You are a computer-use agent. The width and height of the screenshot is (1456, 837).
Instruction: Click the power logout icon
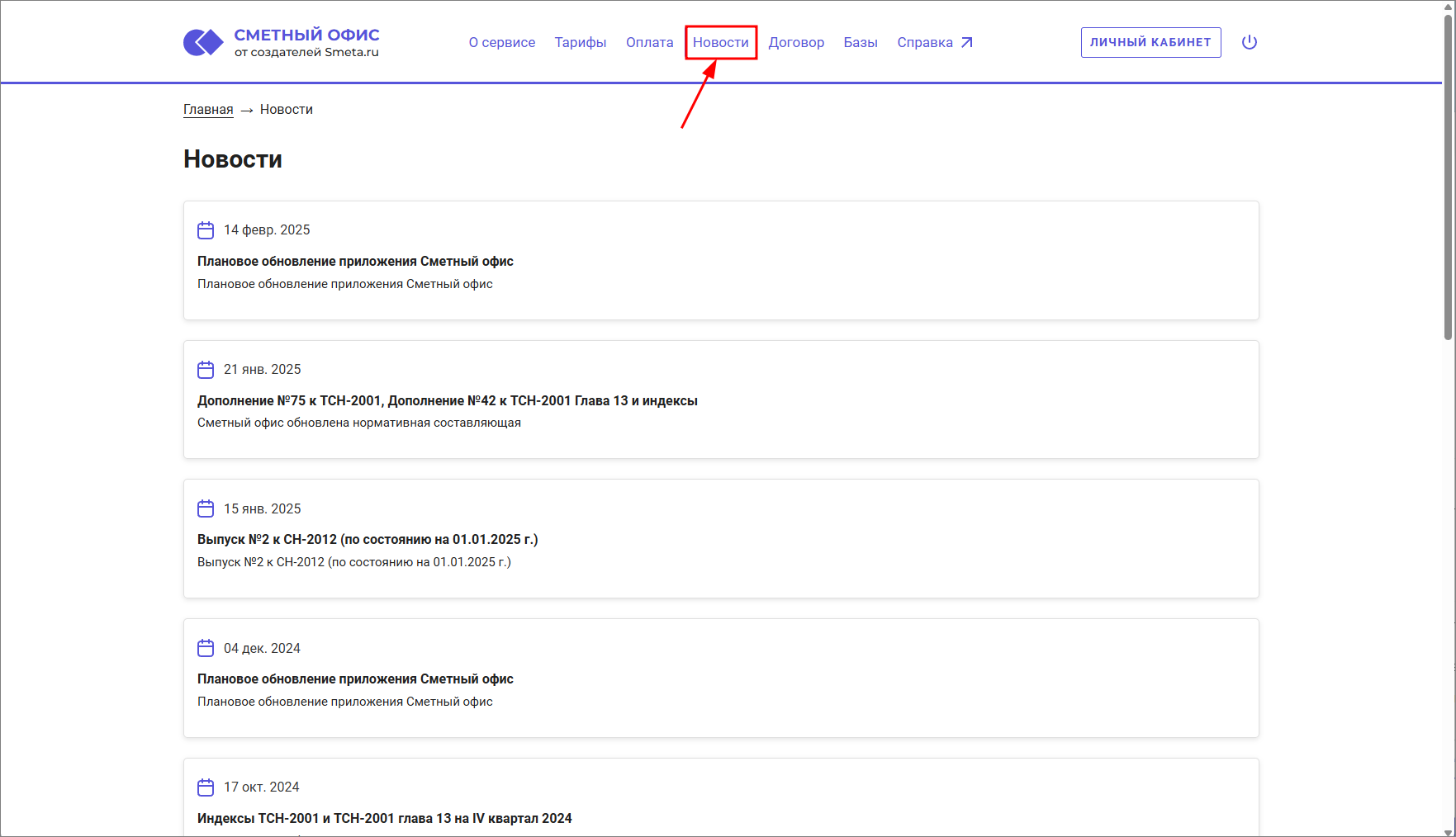coord(1249,42)
